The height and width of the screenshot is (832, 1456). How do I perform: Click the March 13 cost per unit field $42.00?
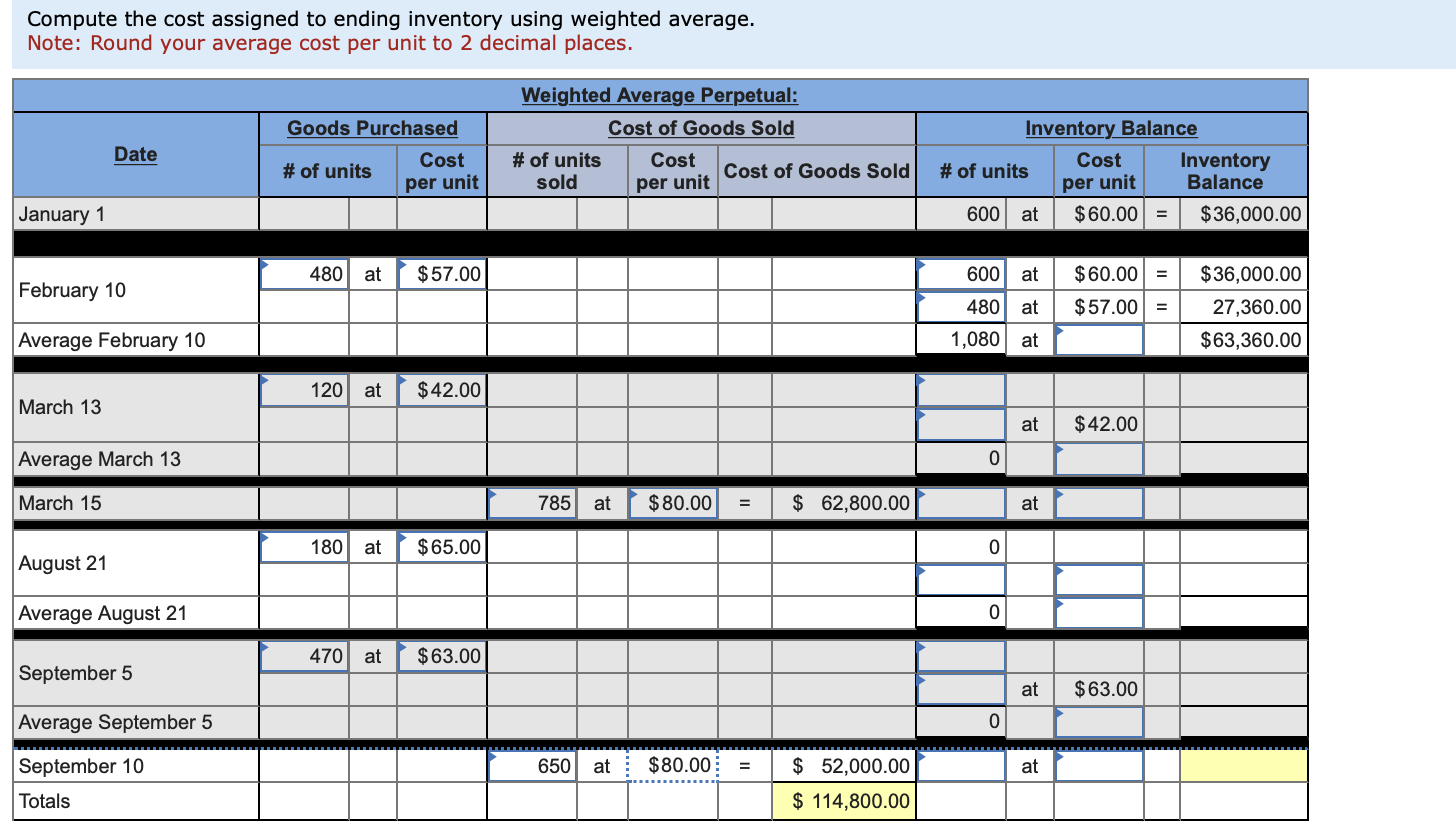(442, 390)
